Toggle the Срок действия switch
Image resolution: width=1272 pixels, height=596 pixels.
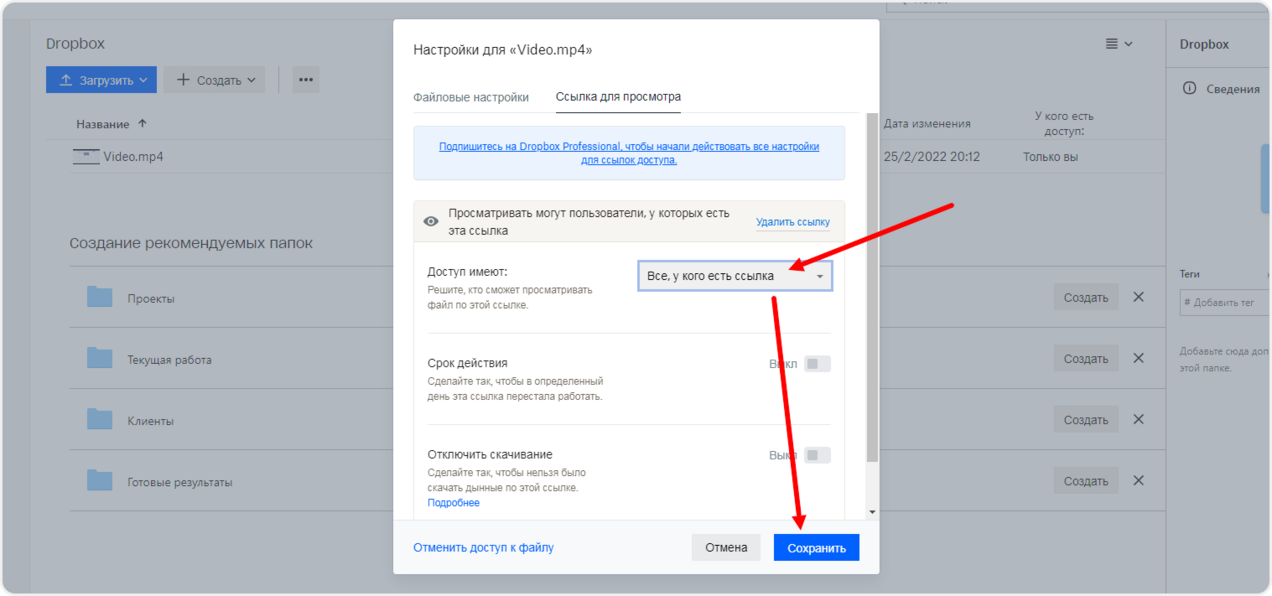[x=818, y=364]
